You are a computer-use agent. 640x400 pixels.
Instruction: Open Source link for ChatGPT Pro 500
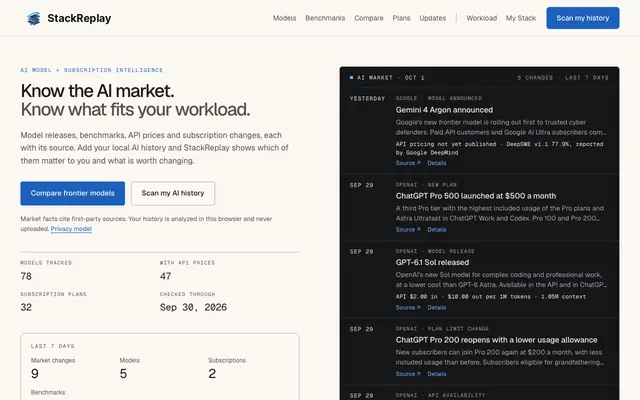click(x=407, y=229)
